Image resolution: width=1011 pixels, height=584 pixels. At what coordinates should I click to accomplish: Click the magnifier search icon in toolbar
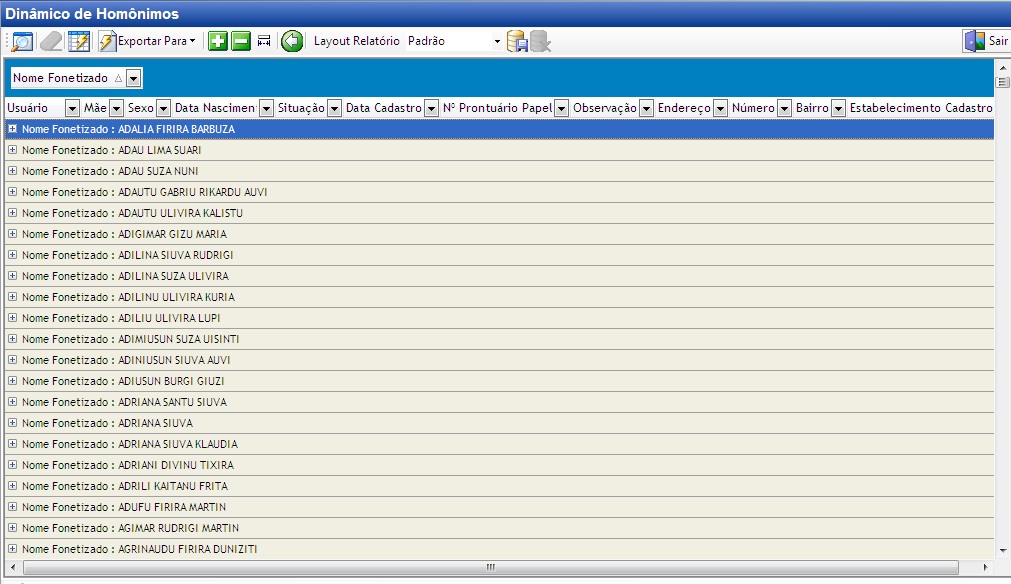click(x=23, y=41)
